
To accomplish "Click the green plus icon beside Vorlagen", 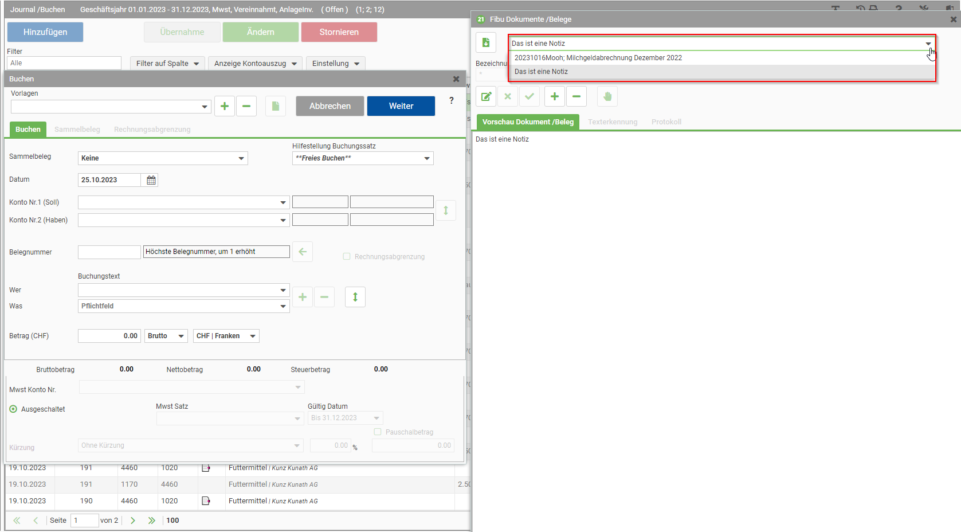I will [224, 106].
